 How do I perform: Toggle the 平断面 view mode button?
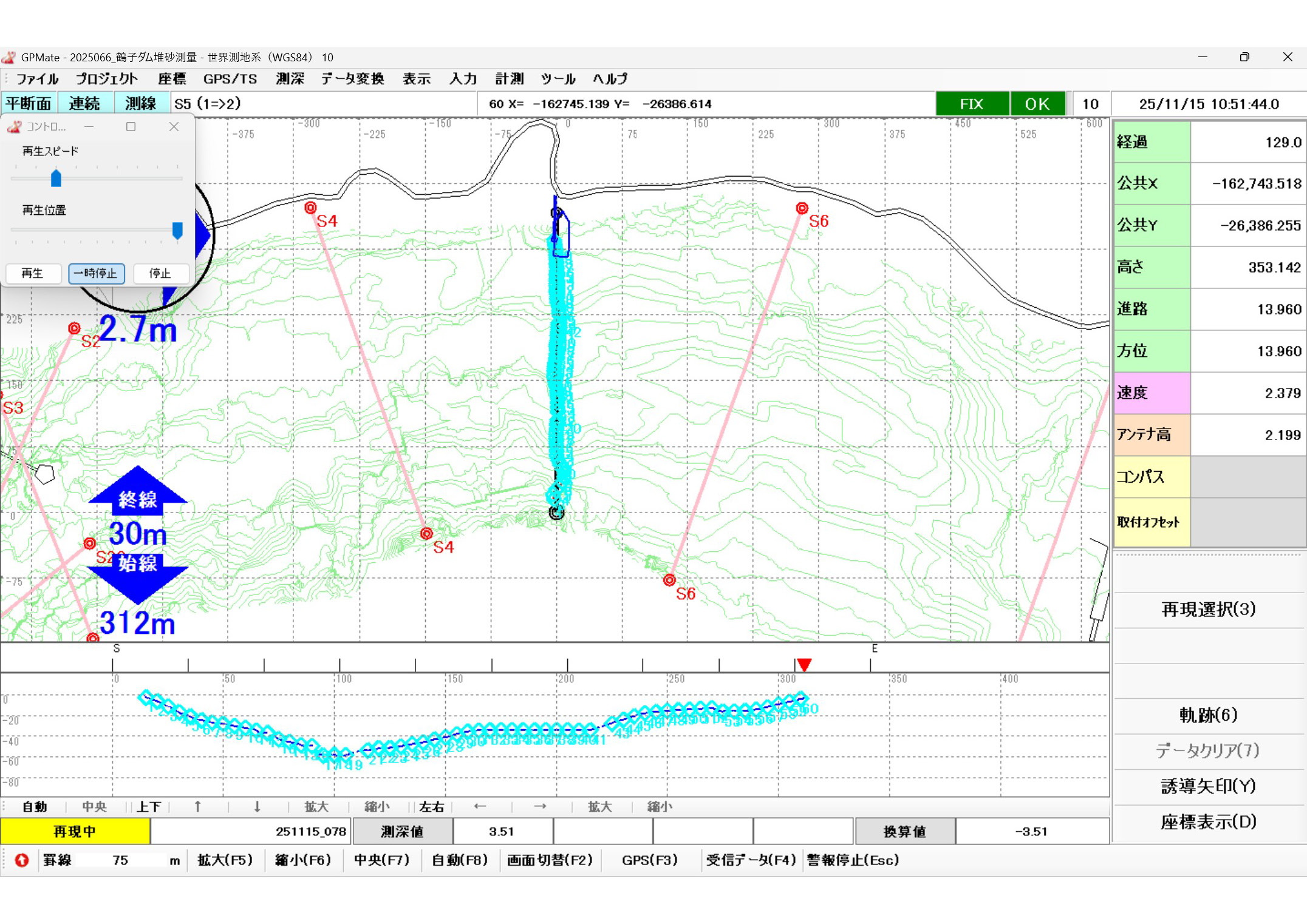pyautogui.click(x=29, y=104)
